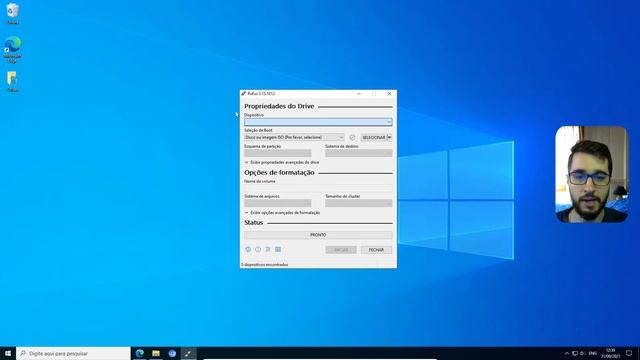Open Microsoft Edge in the taskbar
The width and height of the screenshot is (640, 360).
point(140,353)
